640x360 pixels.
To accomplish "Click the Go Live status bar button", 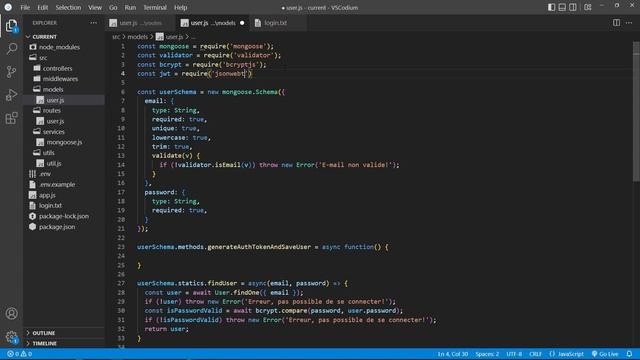I will [x=605, y=354].
